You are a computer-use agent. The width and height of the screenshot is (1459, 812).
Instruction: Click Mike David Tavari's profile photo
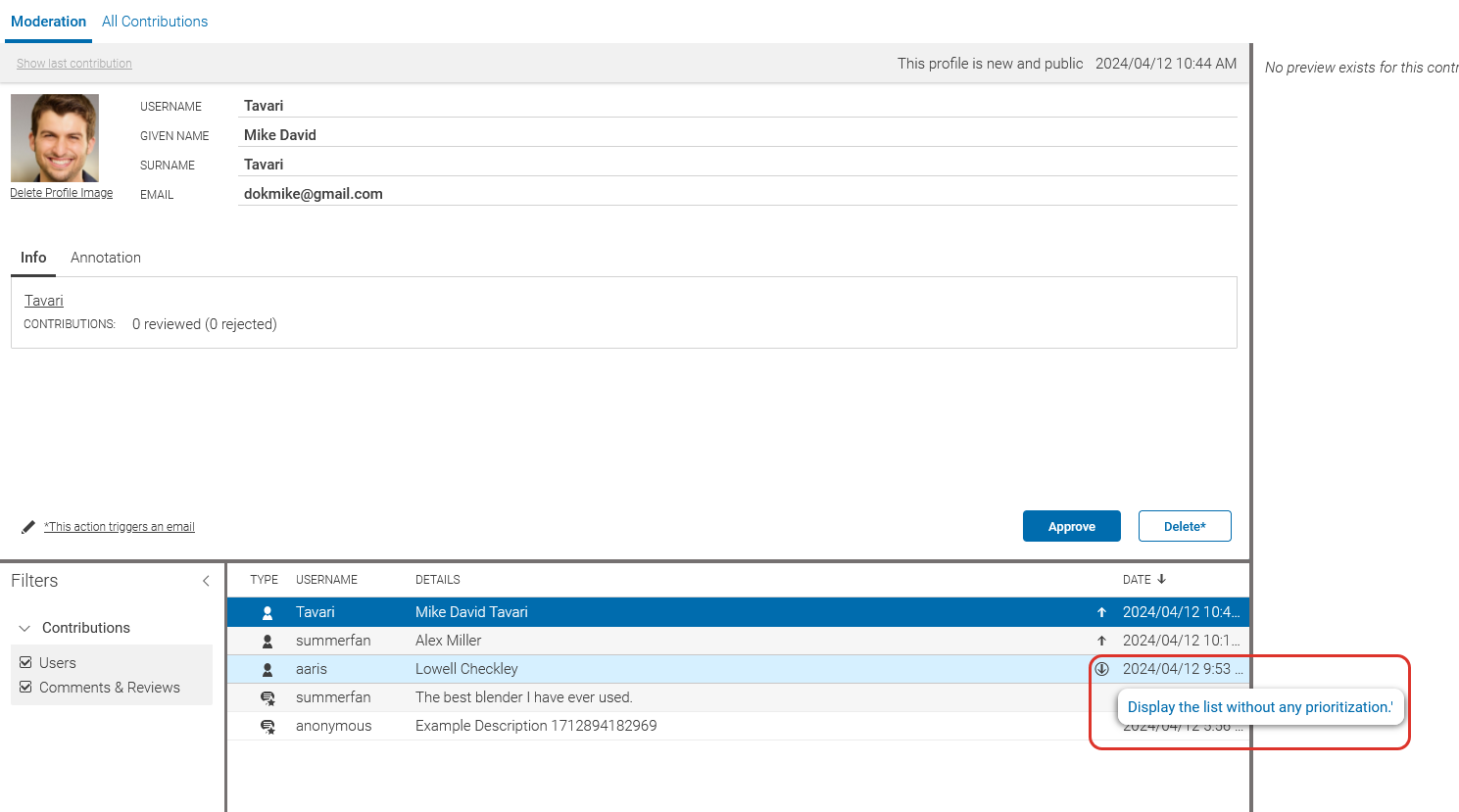click(55, 138)
